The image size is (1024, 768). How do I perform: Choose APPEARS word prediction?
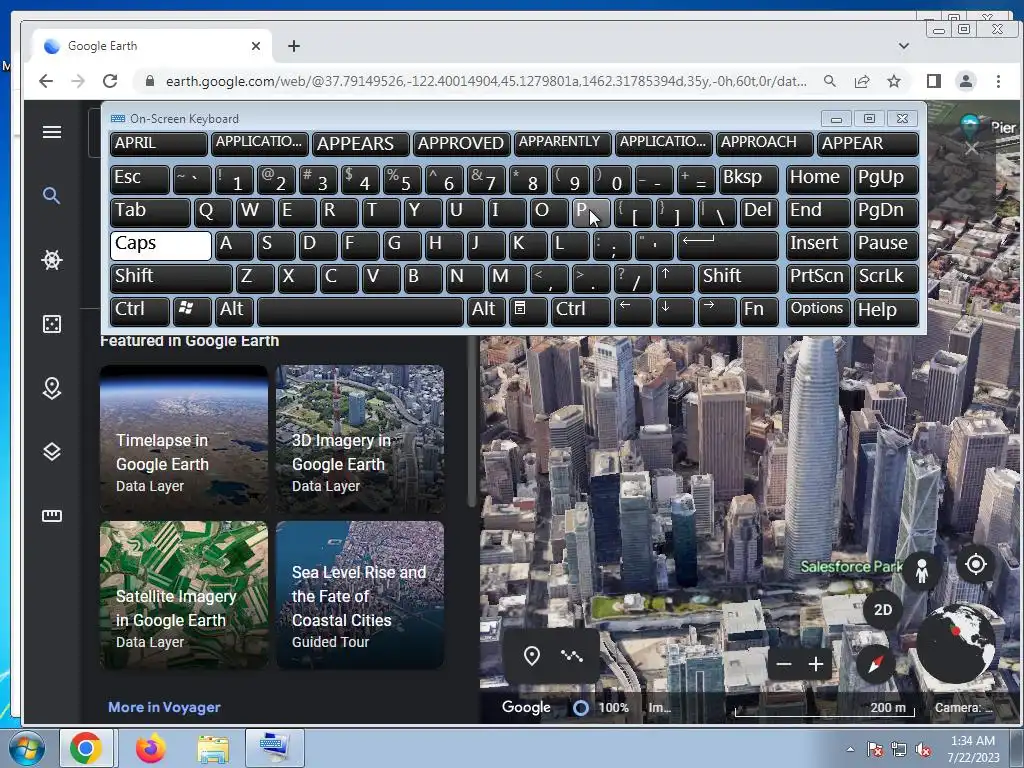point(360,144)
